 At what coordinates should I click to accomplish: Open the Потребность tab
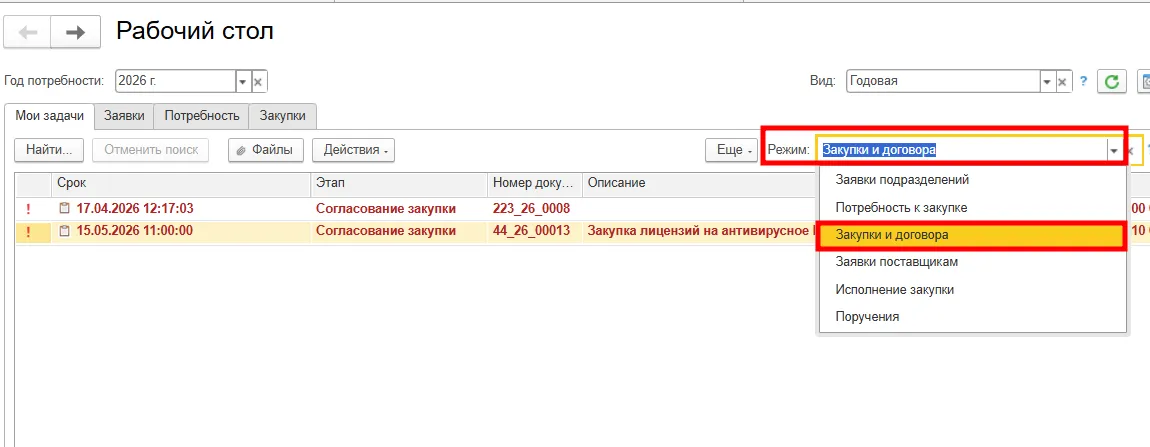pos(202,116)
